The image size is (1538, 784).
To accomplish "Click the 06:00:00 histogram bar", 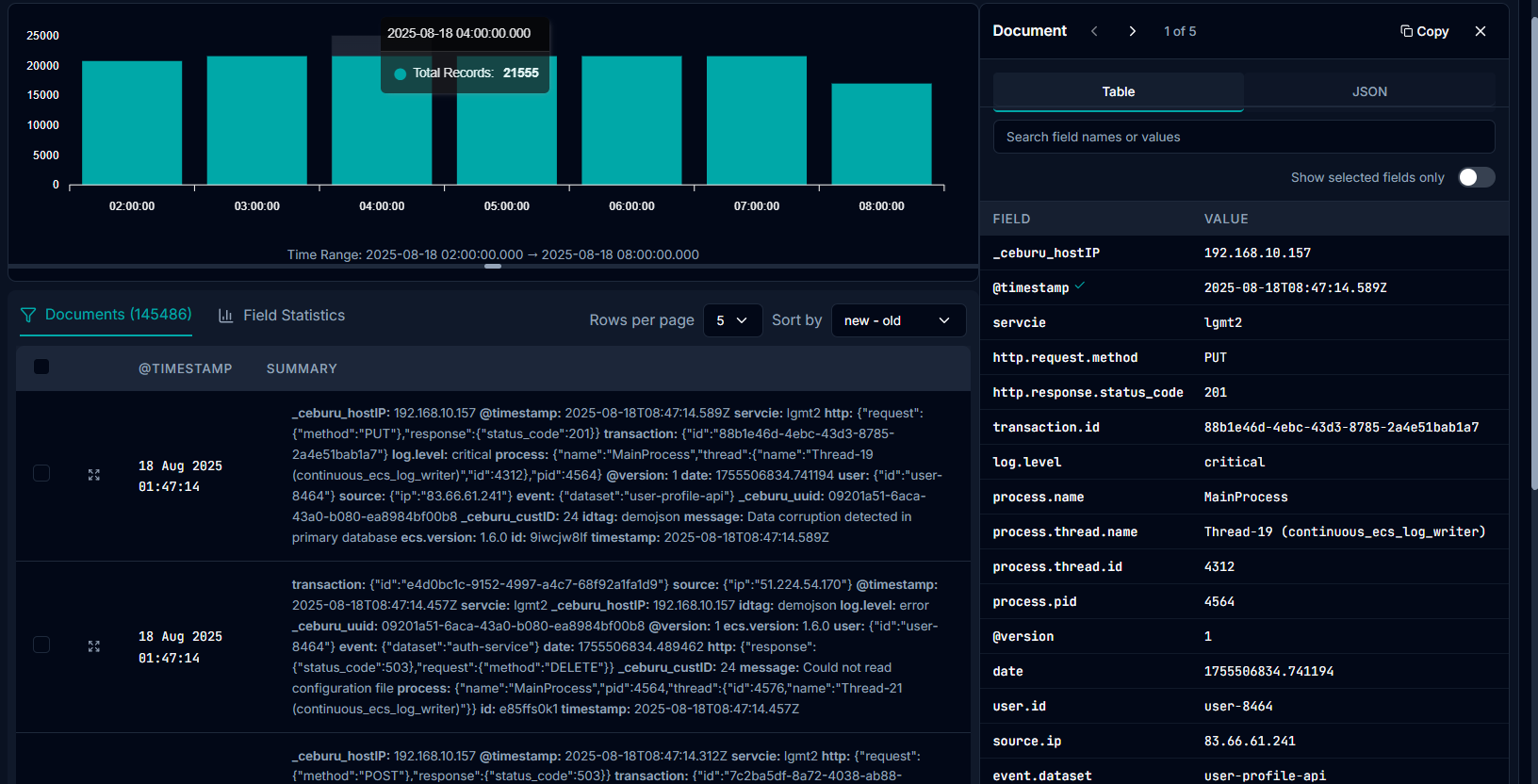I will tap(631, 120).
